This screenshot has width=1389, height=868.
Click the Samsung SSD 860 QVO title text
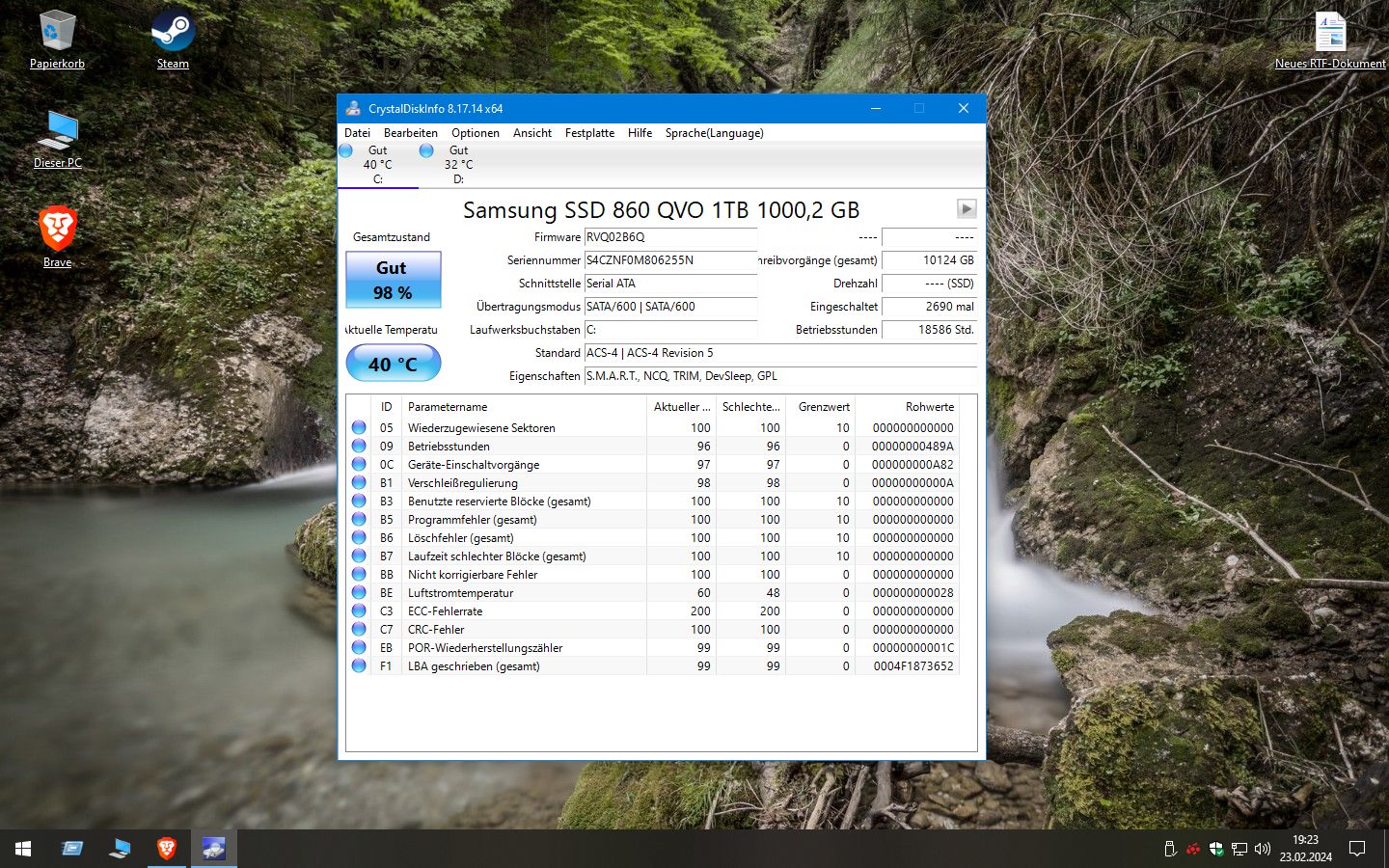tap(661, 210)
